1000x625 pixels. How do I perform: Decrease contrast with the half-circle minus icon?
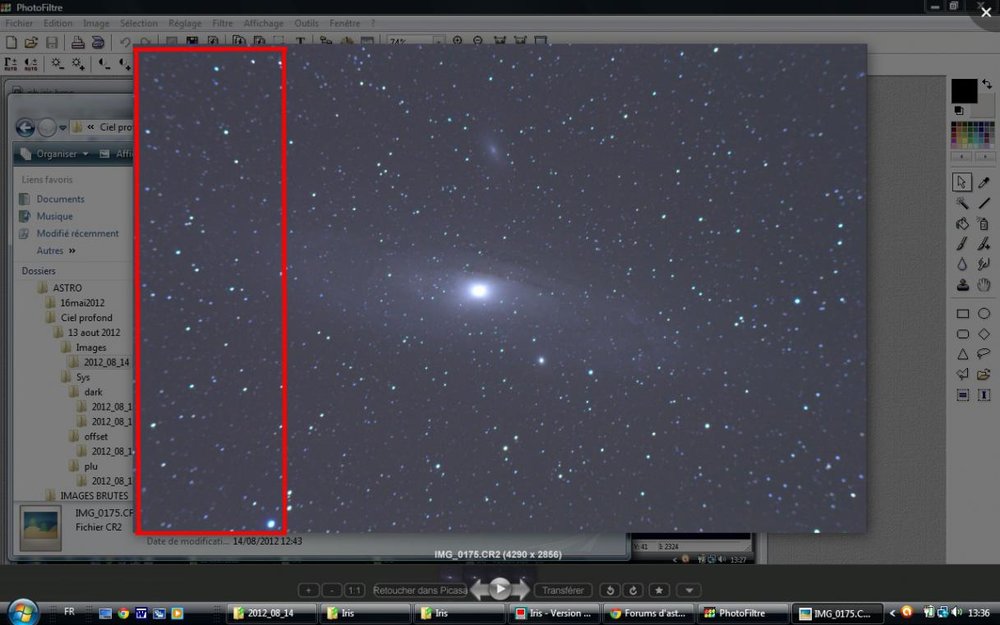(x=103, y=64)
